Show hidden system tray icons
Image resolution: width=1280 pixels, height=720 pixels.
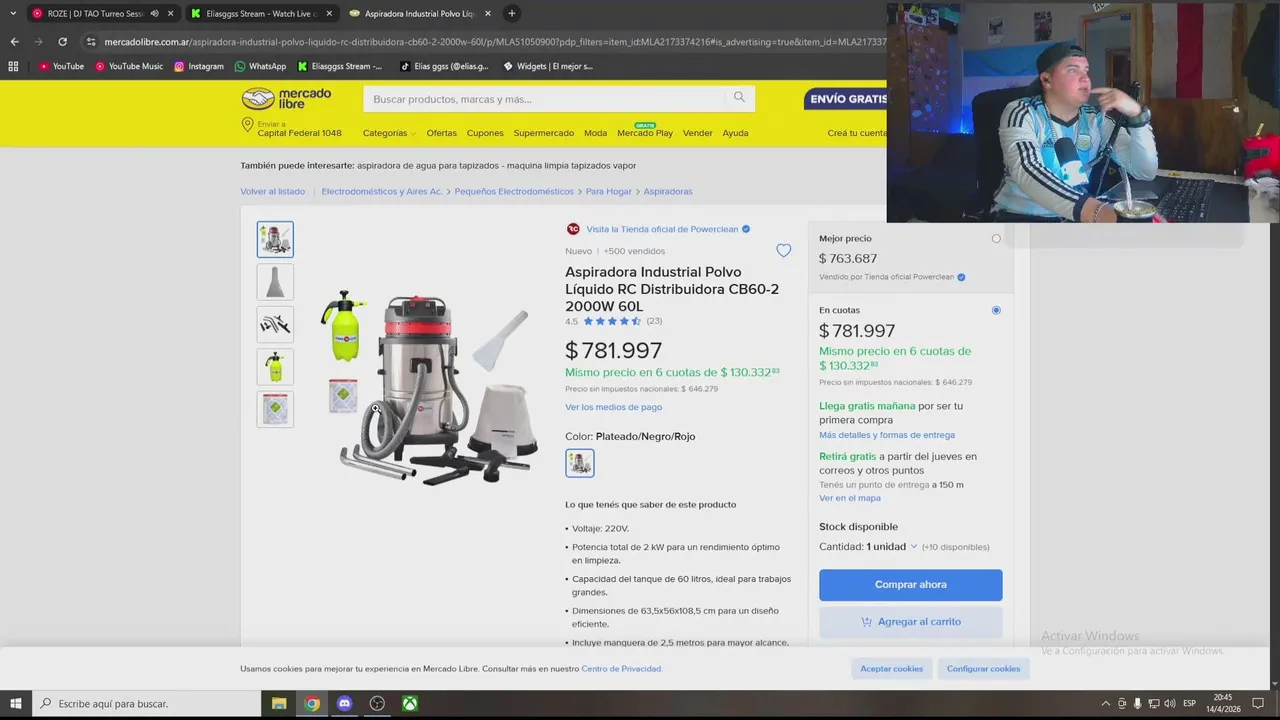click(1105, 703)
